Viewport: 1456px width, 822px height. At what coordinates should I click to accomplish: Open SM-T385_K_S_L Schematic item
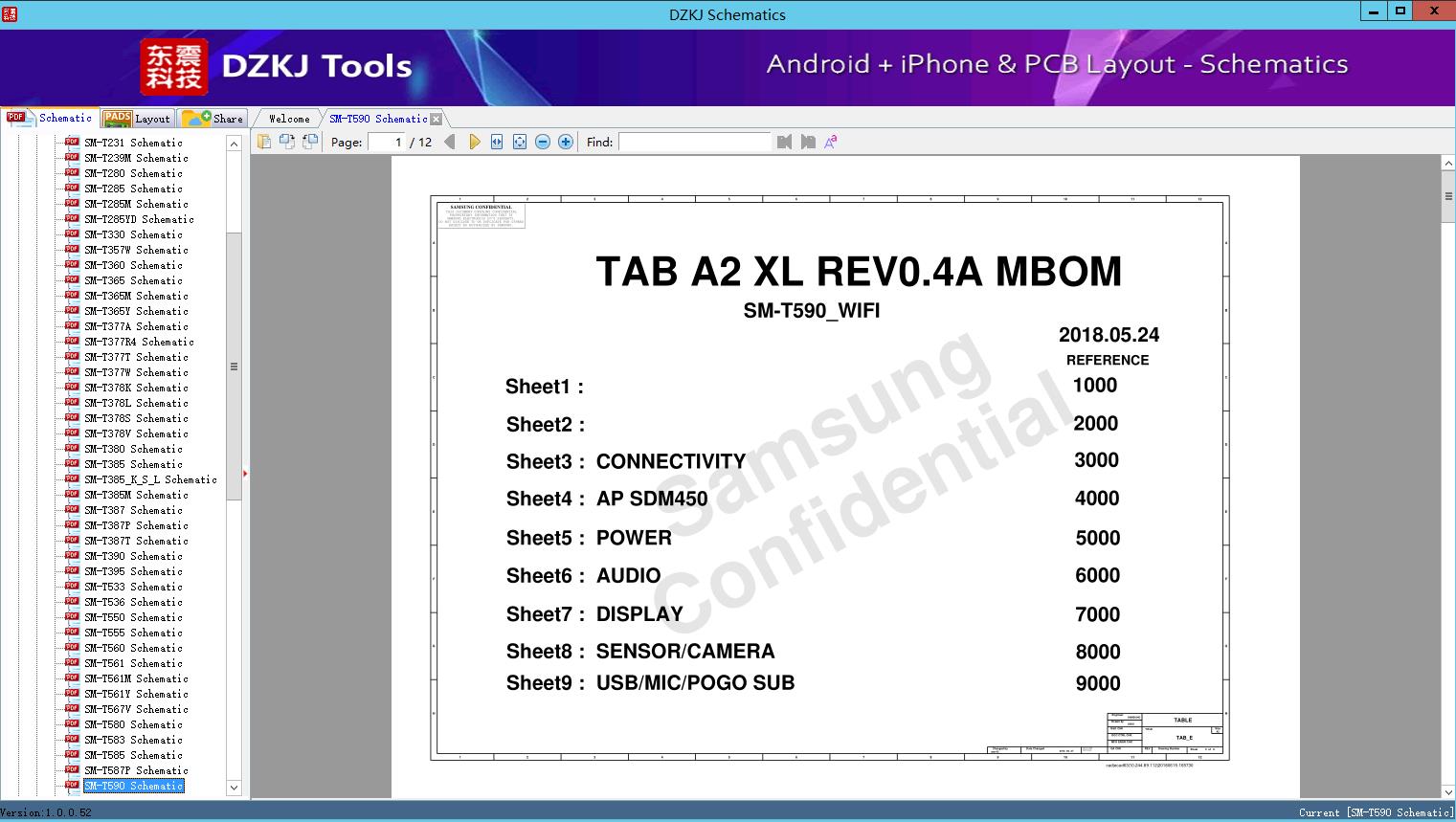coord(150,479)
